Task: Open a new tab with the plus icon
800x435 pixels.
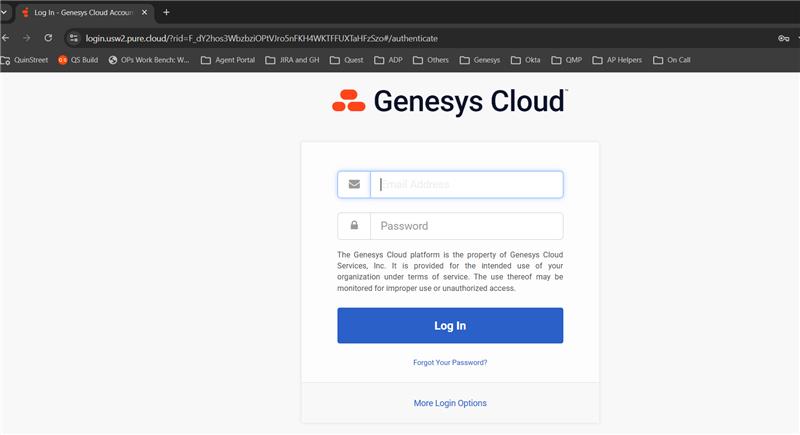Action: [x=166, y=12]
